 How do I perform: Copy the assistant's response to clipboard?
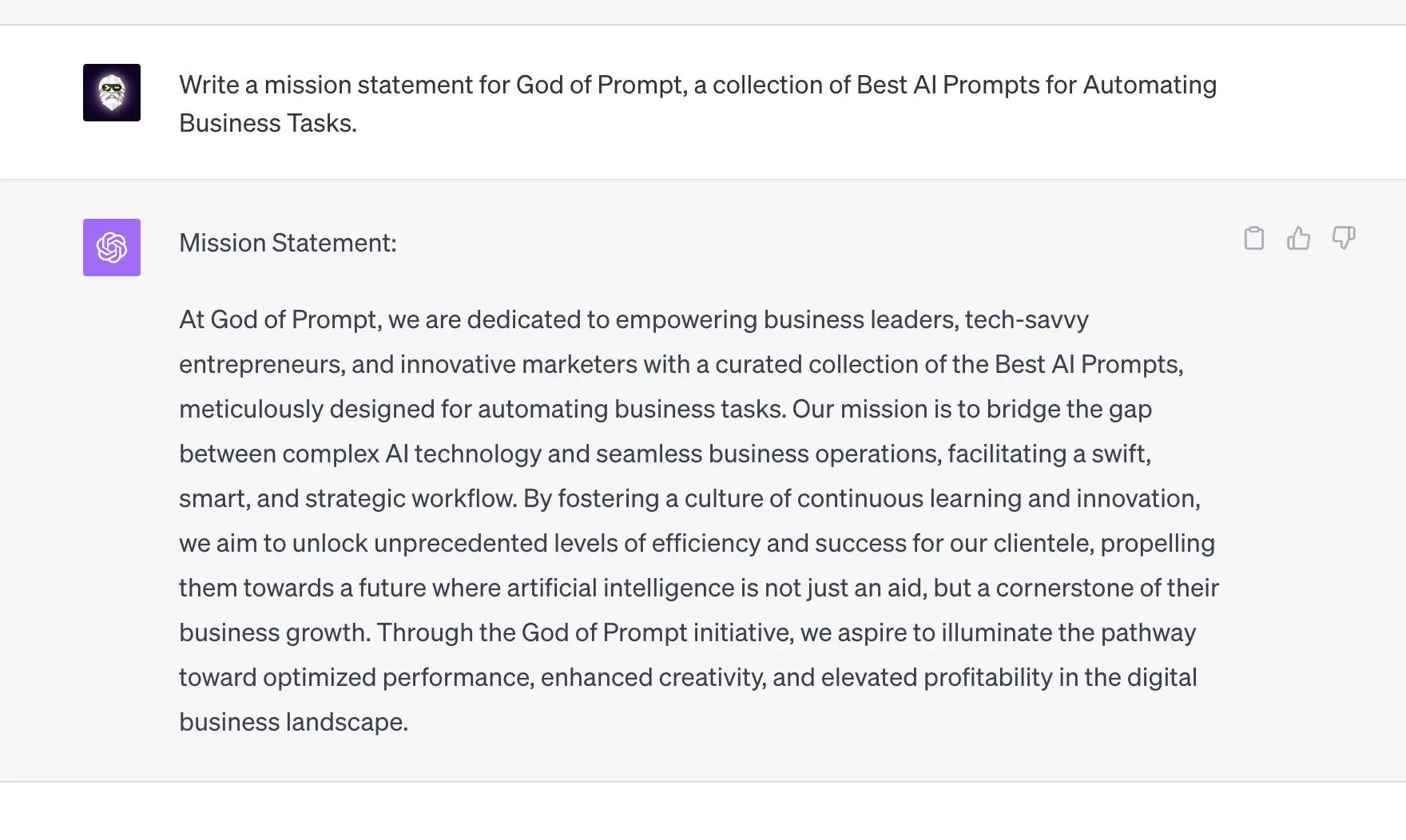coord(1254,238)
